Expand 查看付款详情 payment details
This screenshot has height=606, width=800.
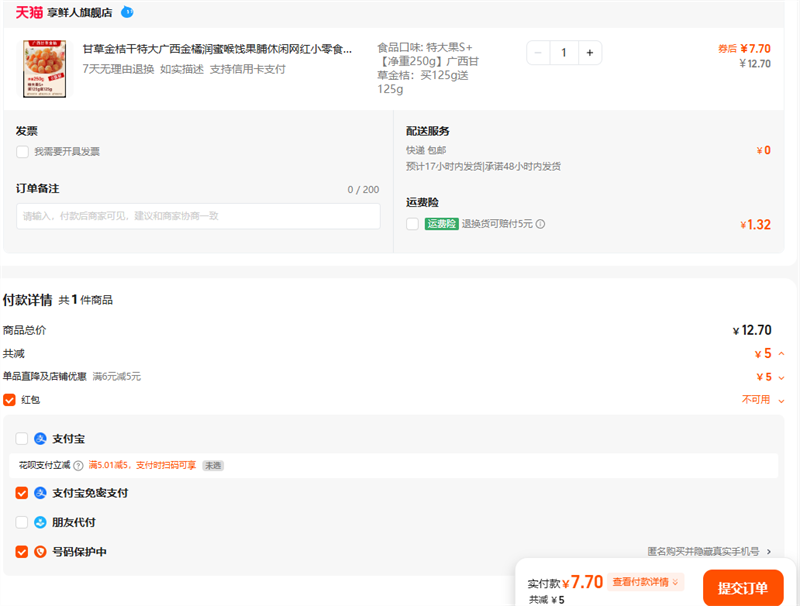click(646, 582)
